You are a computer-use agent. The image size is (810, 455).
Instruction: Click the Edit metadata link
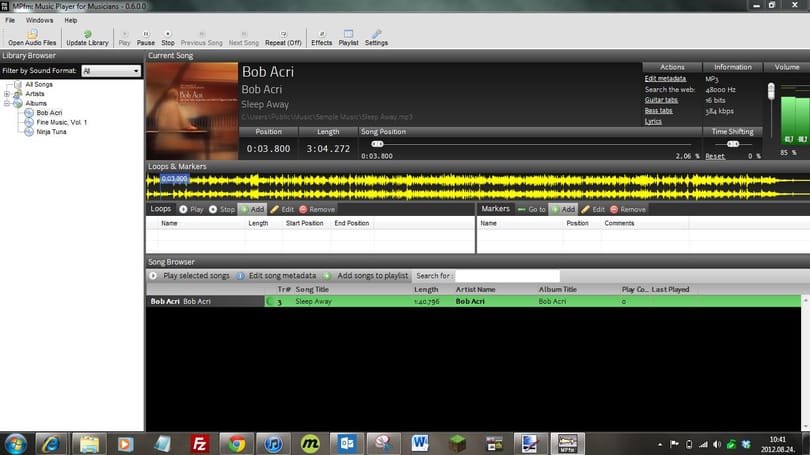pos(665,79)
